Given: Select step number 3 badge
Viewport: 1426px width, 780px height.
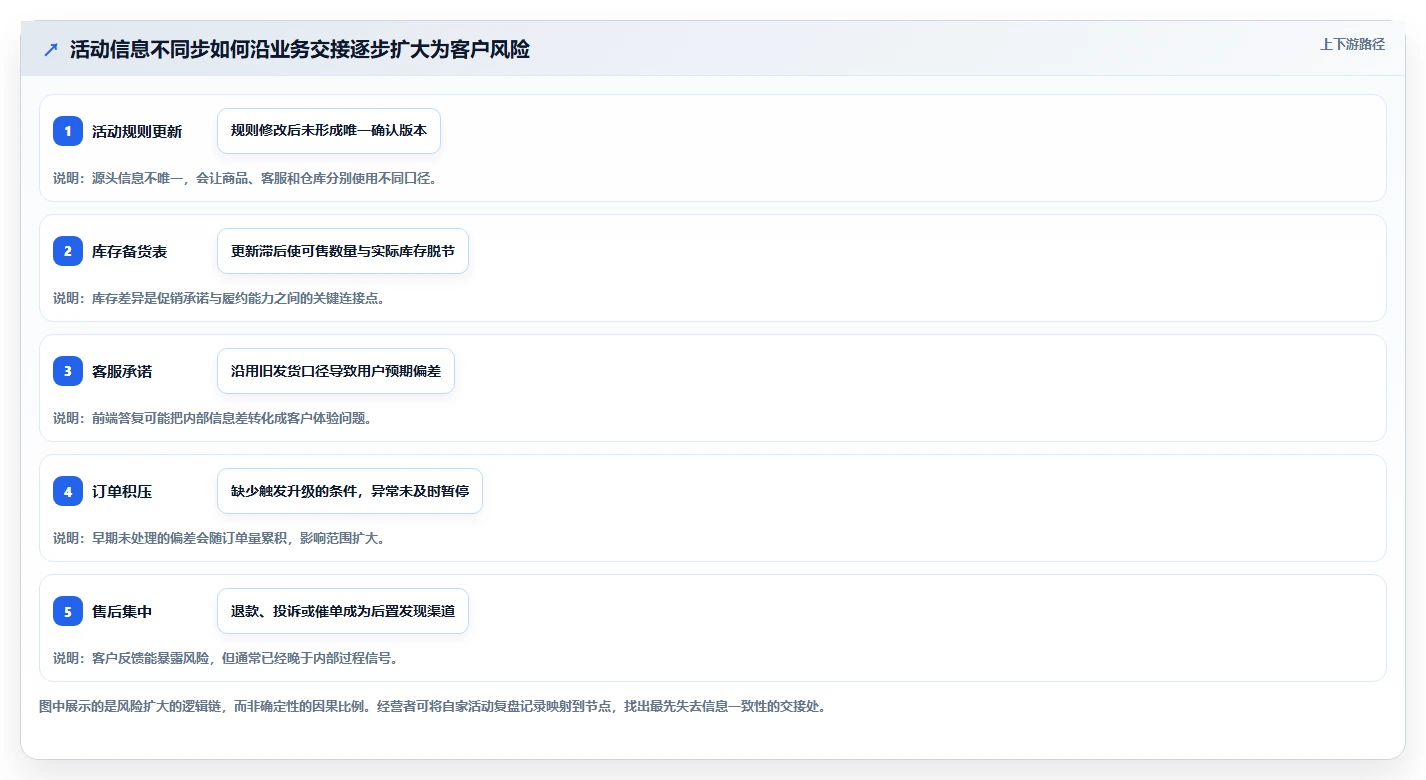Looking at the screenshot, I should [x=68, y=371].
